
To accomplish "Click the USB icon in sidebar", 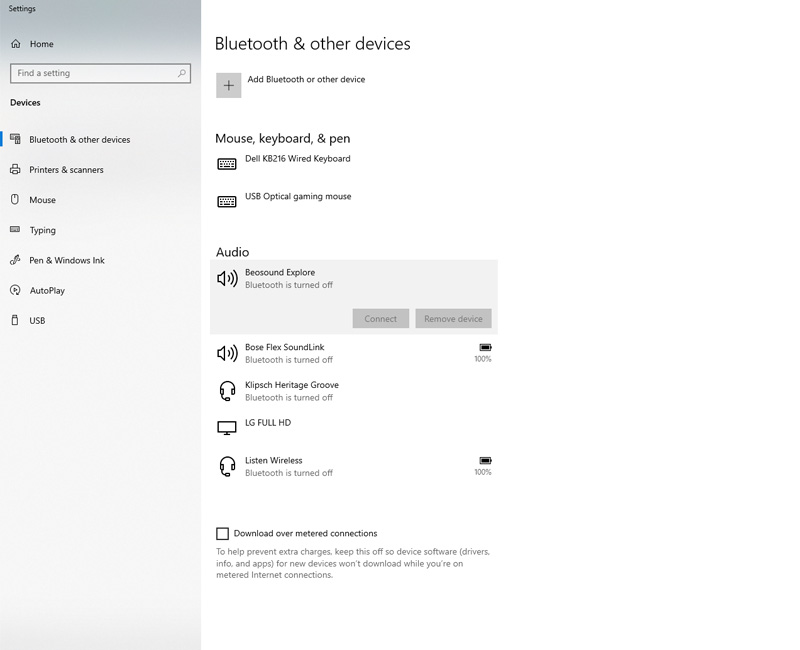I will [15, 320].
